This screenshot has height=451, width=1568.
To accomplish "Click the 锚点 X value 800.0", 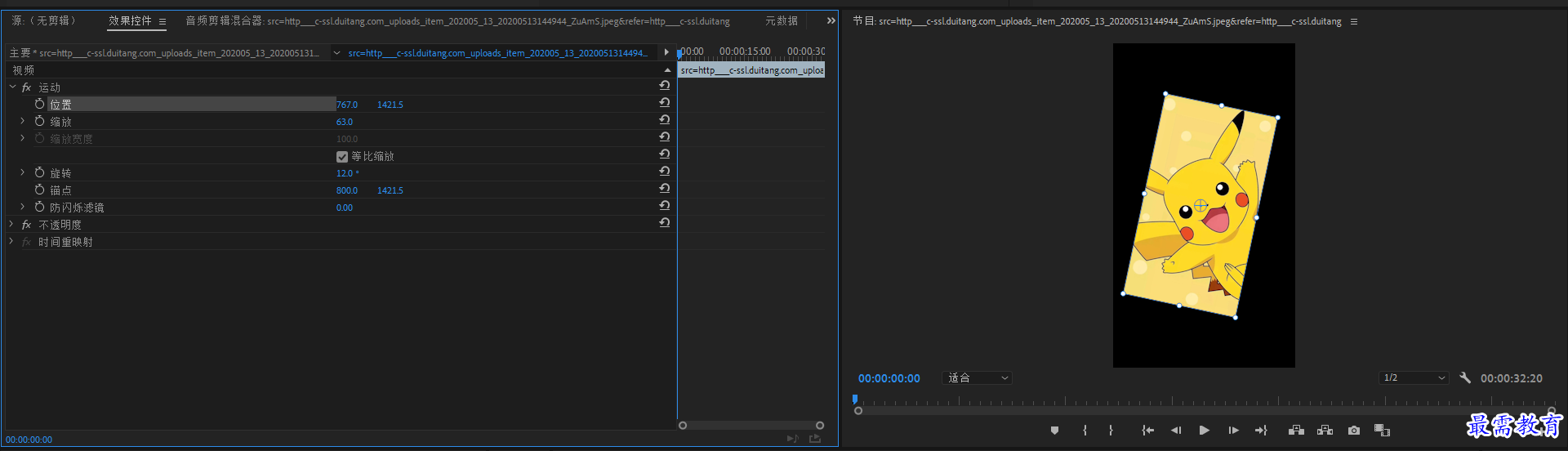I will [x=347, y=190].
